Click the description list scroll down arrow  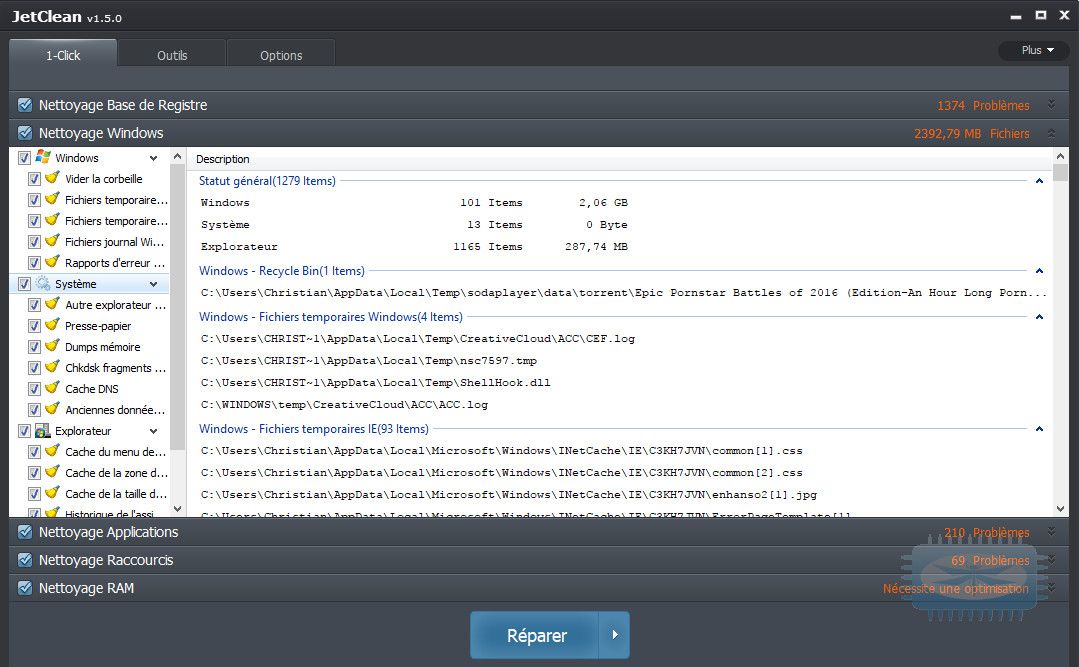point(1060,509)
